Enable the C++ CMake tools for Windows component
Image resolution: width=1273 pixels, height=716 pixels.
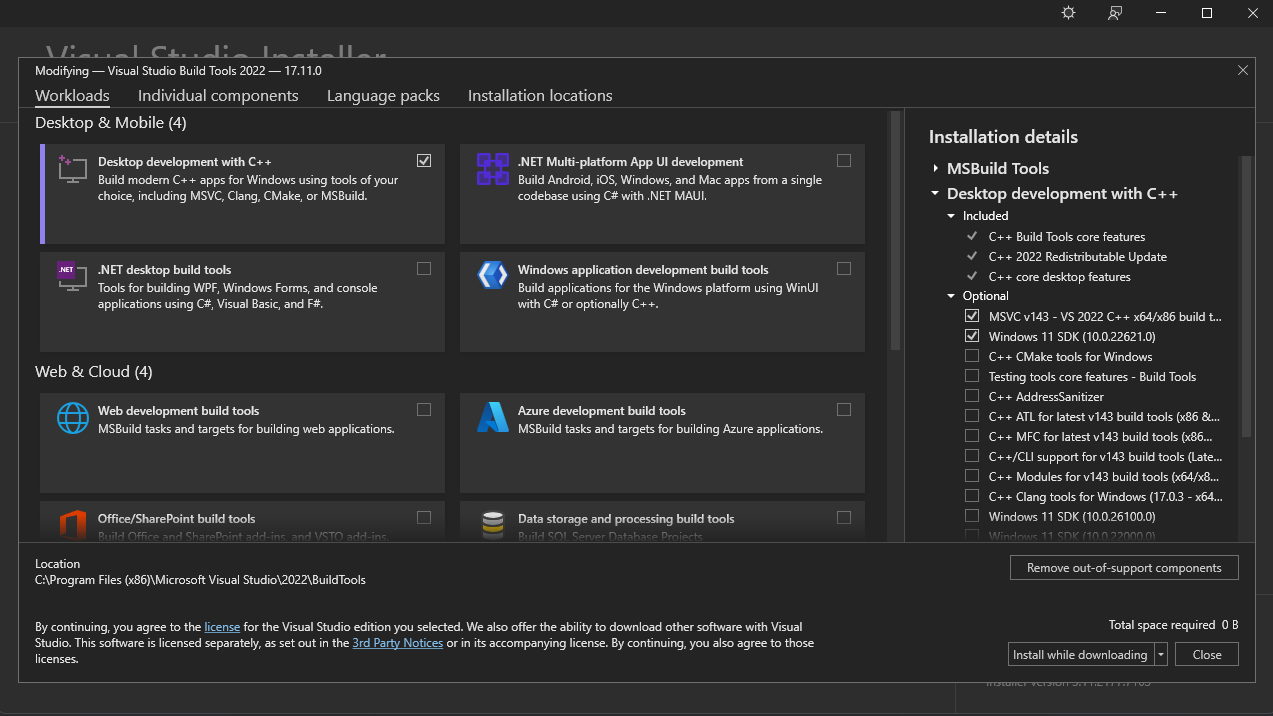[x=971, y=356]
